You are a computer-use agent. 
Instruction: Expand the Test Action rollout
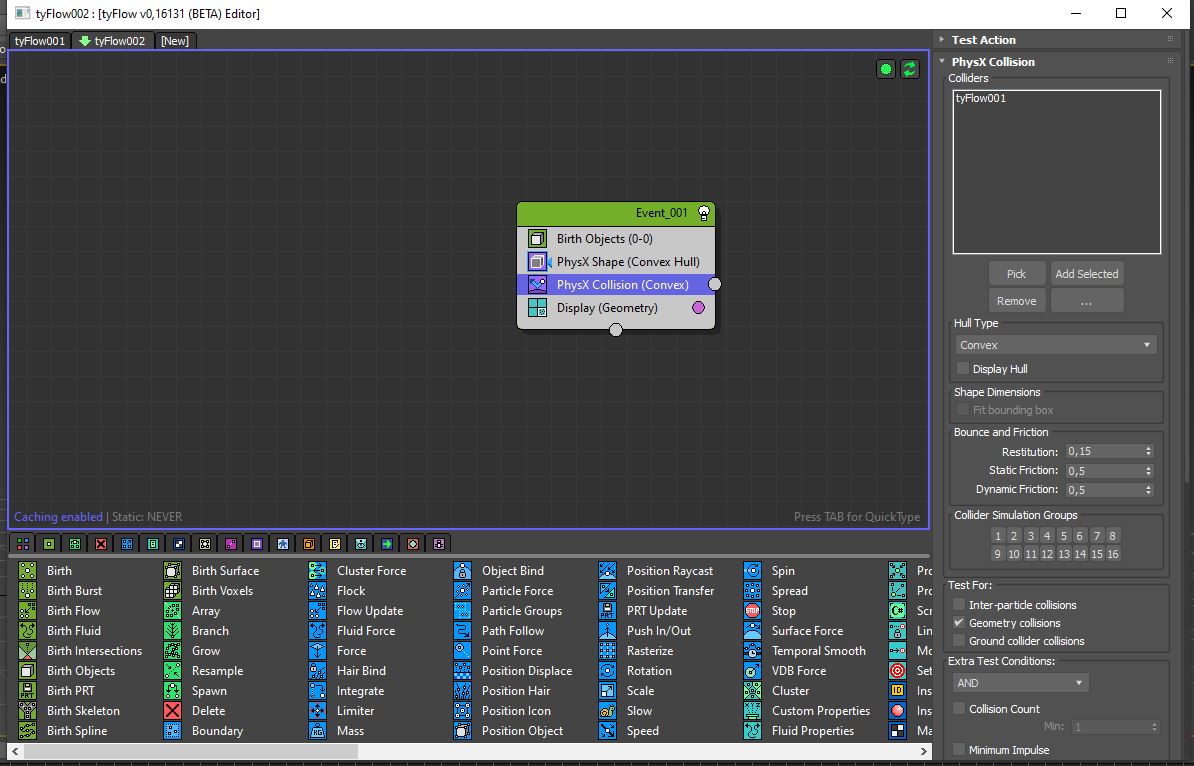pos(983,40)
